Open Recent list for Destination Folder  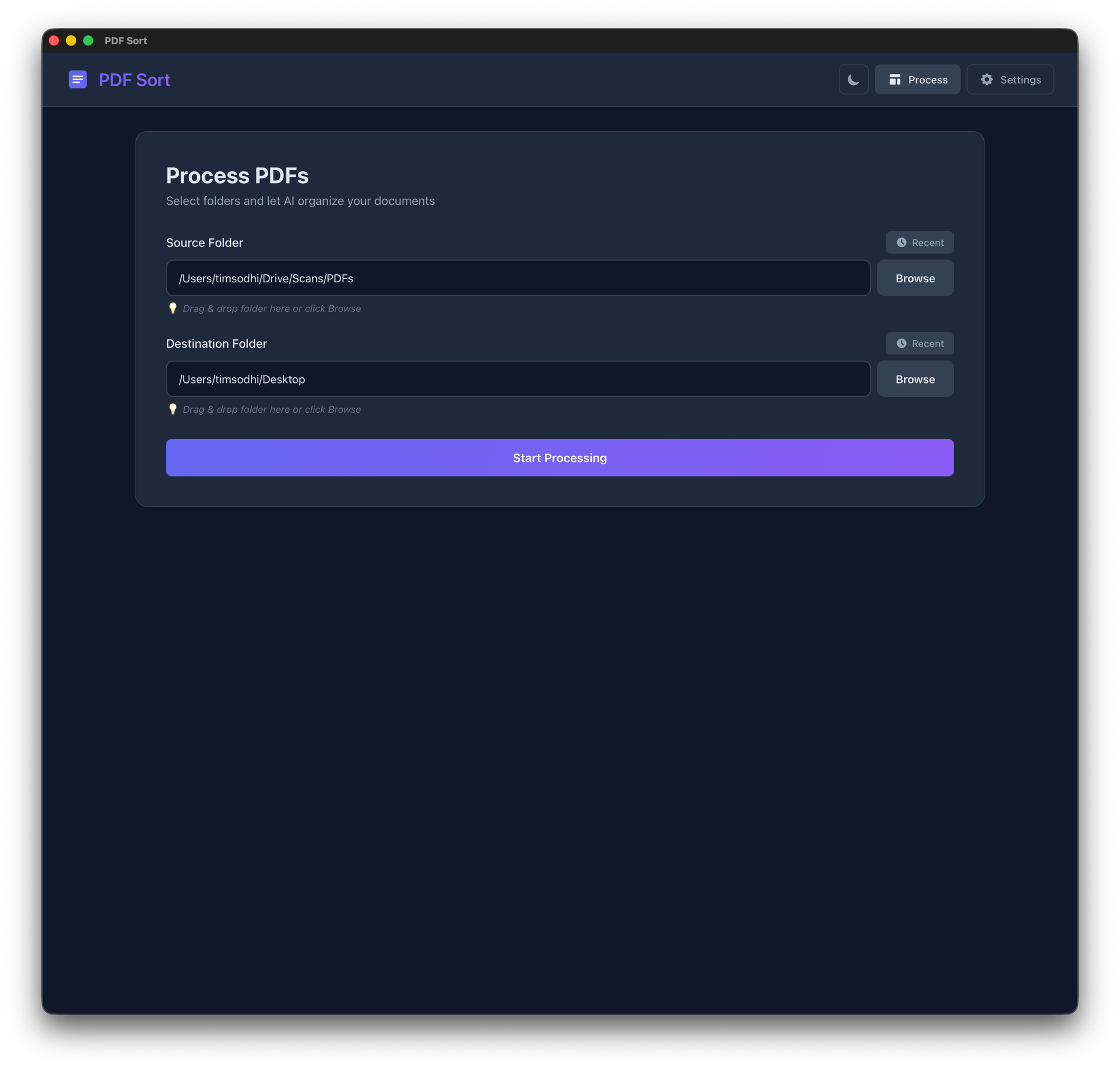click(919, 343)
